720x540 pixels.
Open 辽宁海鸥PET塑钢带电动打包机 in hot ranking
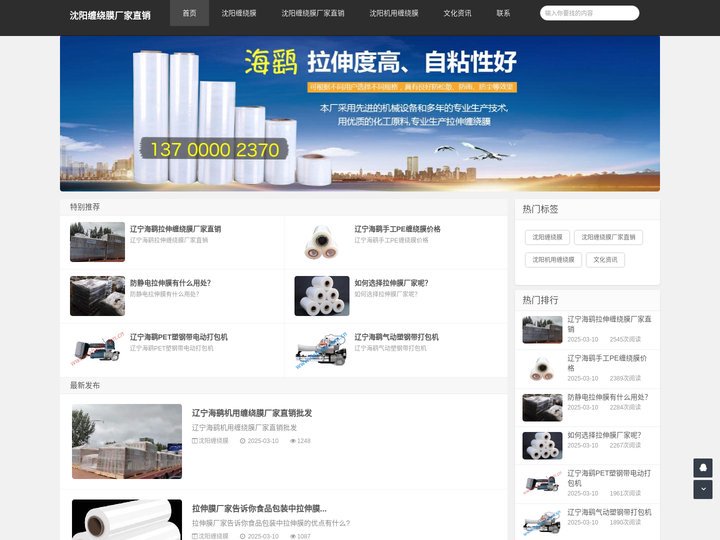(x=609, y=478)
